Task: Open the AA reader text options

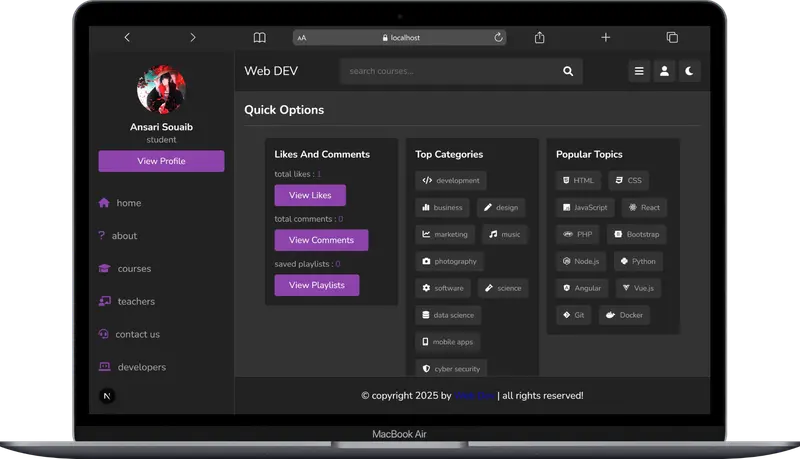Action: (302, 38)
